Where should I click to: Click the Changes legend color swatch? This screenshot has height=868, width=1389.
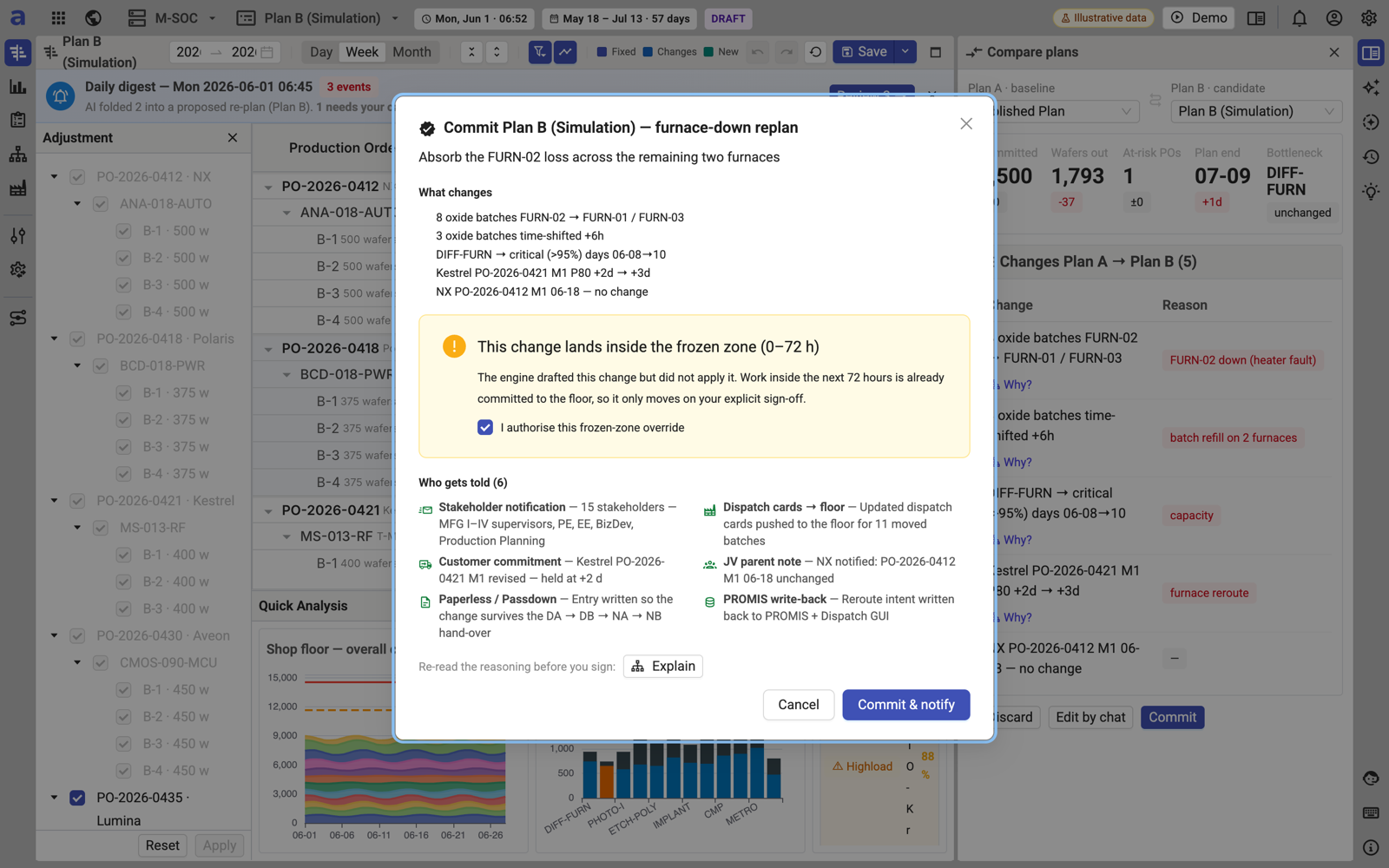coord(648,52)
